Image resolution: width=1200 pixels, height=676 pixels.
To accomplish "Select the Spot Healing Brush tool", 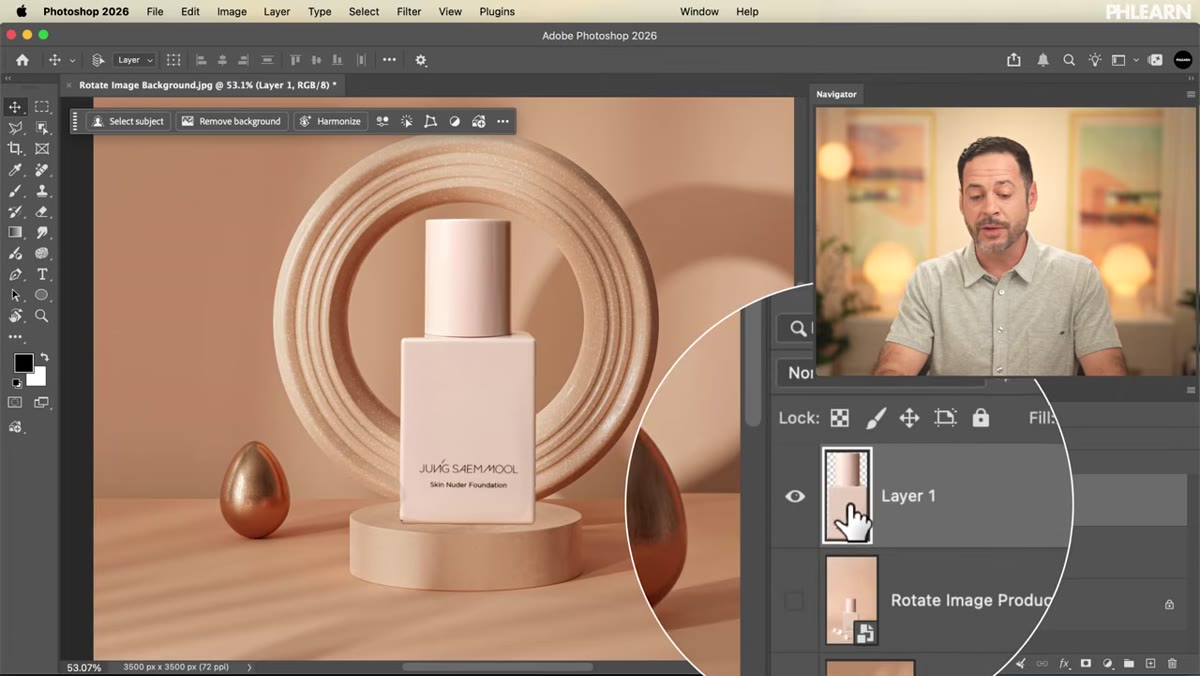I will [x=42, y=170].
